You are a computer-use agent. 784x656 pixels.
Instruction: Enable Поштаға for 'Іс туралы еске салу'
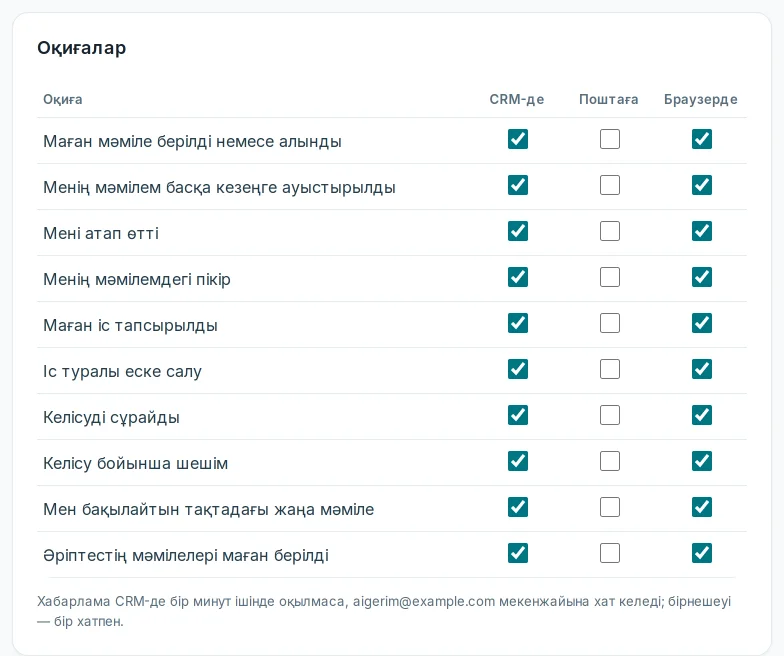point(610,369)
